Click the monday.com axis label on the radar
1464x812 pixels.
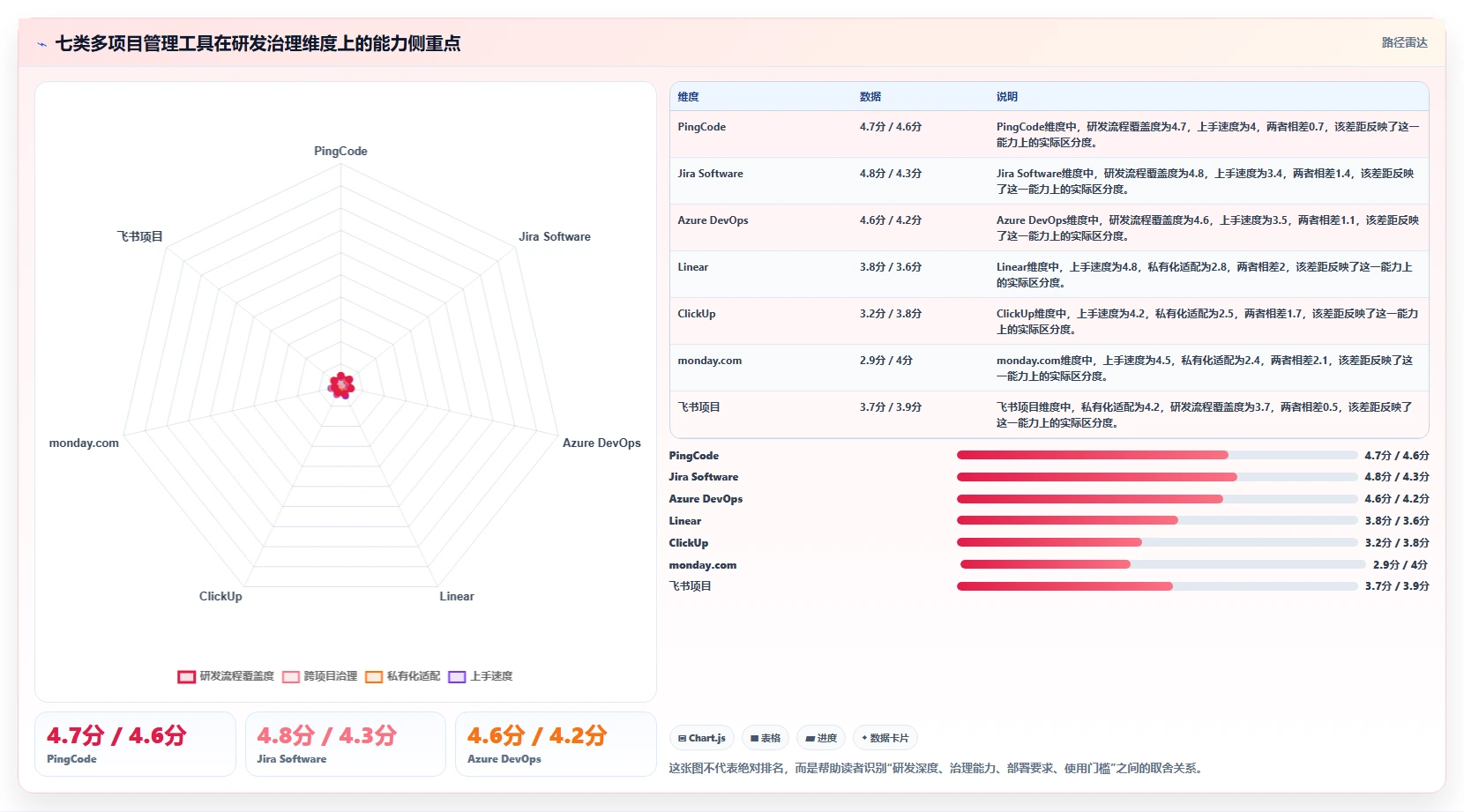[x=84, y=443]
